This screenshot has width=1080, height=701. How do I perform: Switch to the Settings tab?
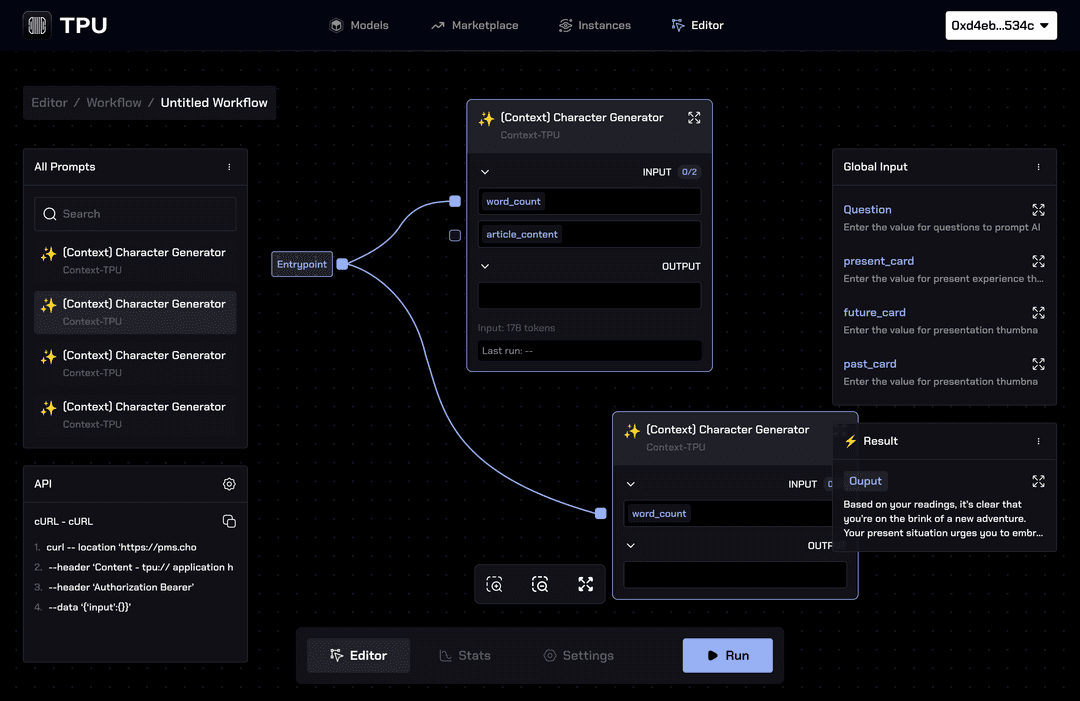(579, 656)
